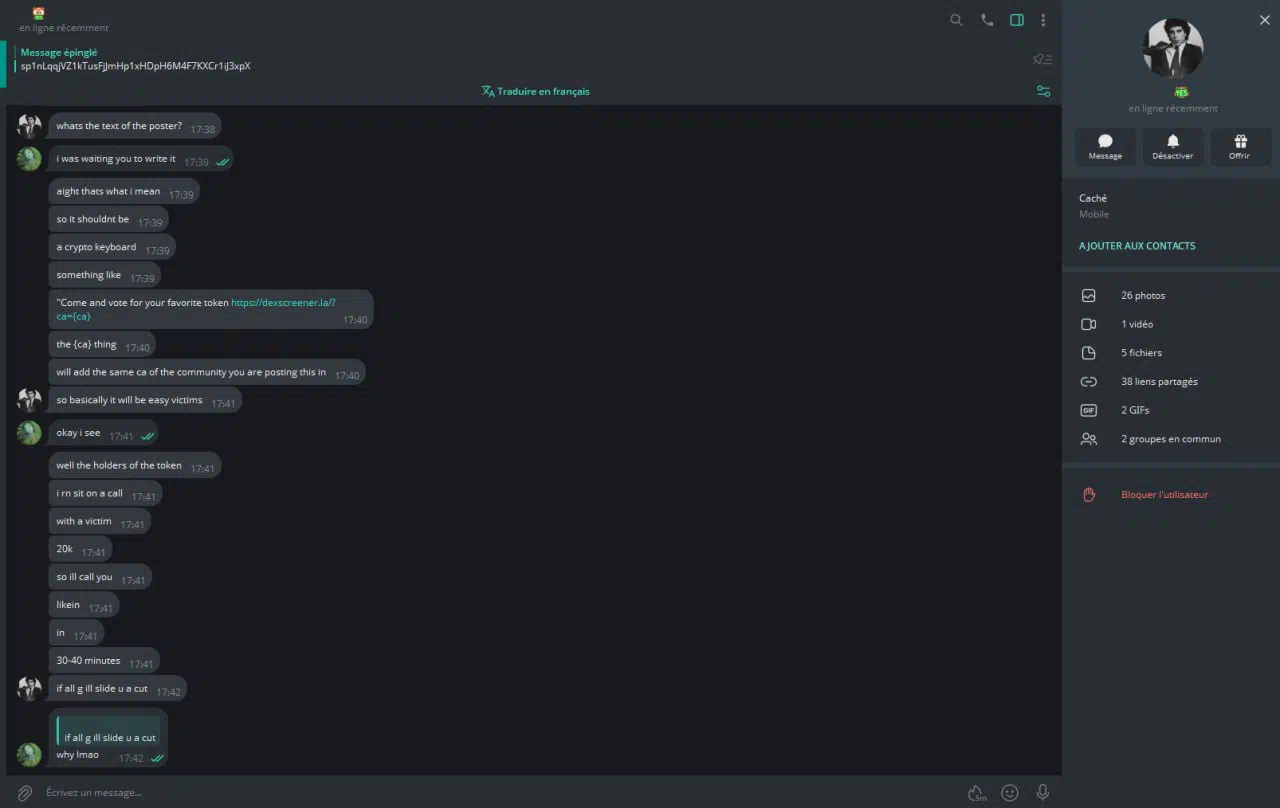View 2 groupes en commun

point(1170,439)
